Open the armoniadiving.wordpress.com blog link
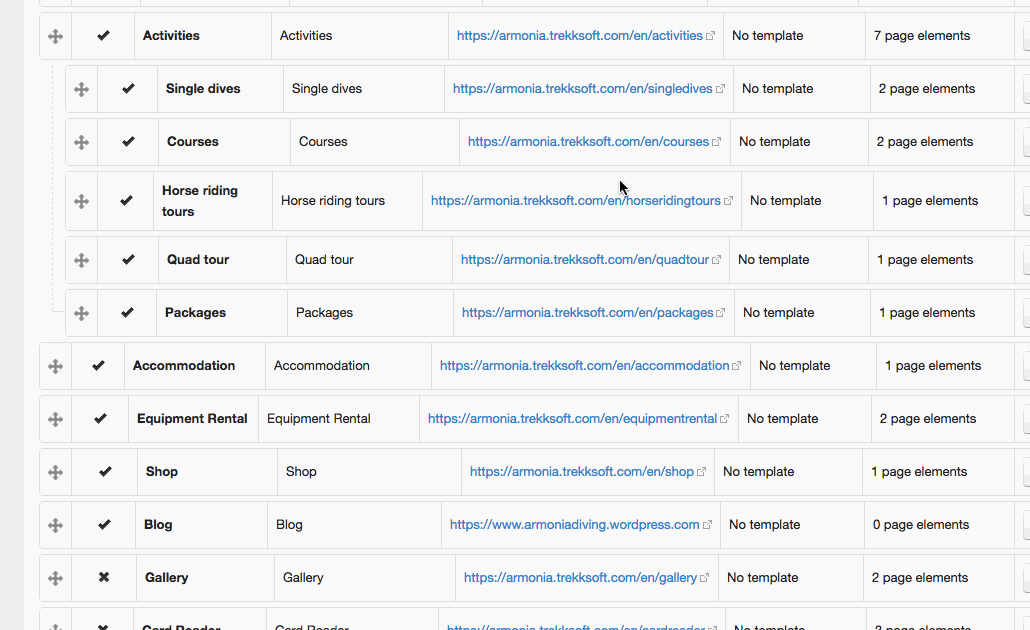 point(574,525)
